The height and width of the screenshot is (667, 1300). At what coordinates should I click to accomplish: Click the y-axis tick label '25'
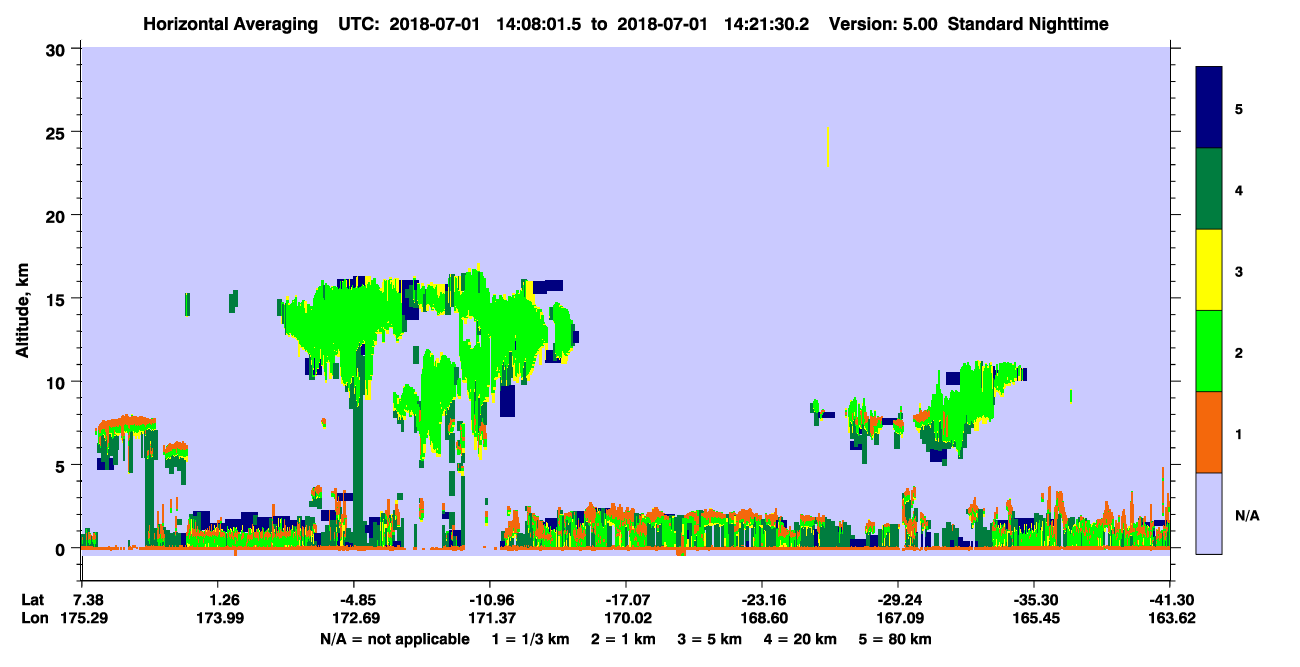point(58,132)
